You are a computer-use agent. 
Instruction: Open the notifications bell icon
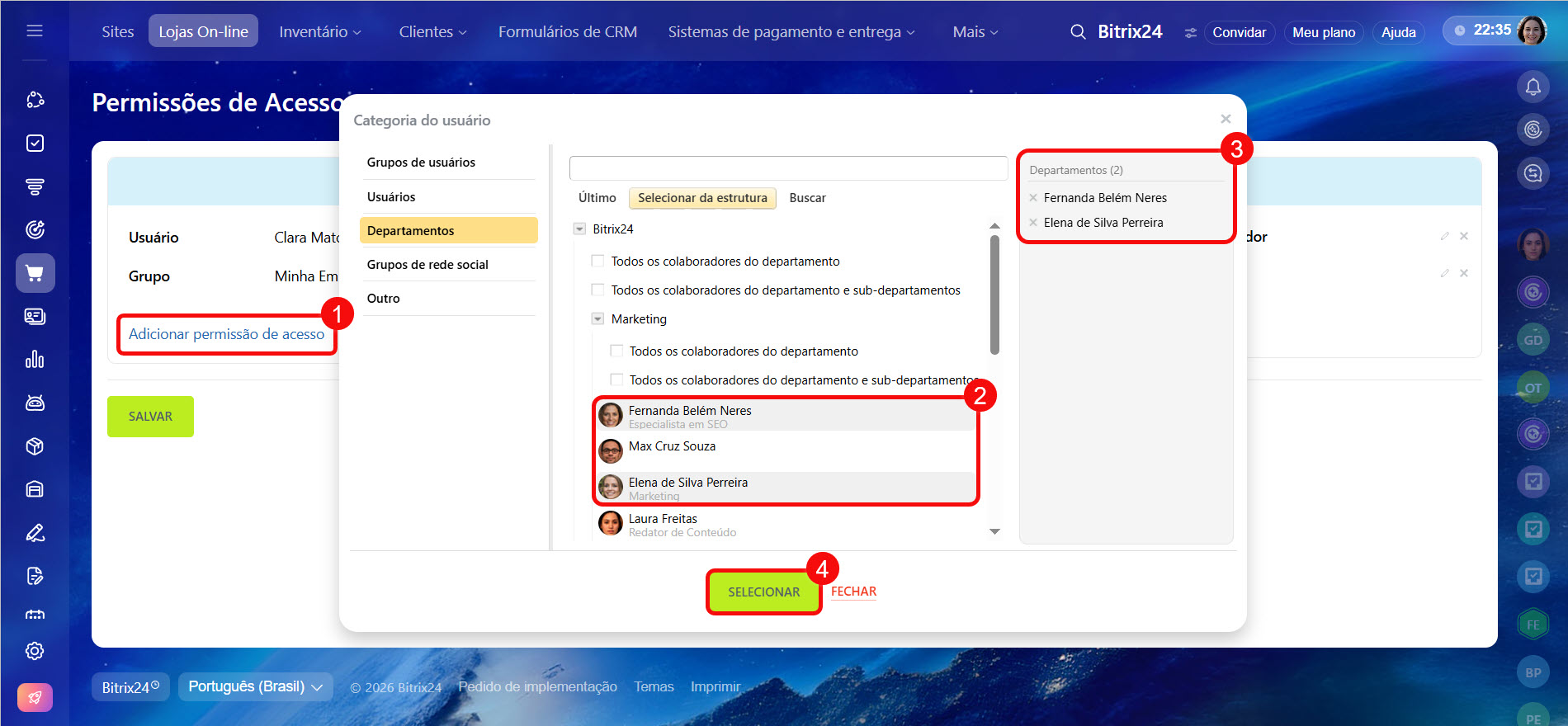(x=1533, y=87)
